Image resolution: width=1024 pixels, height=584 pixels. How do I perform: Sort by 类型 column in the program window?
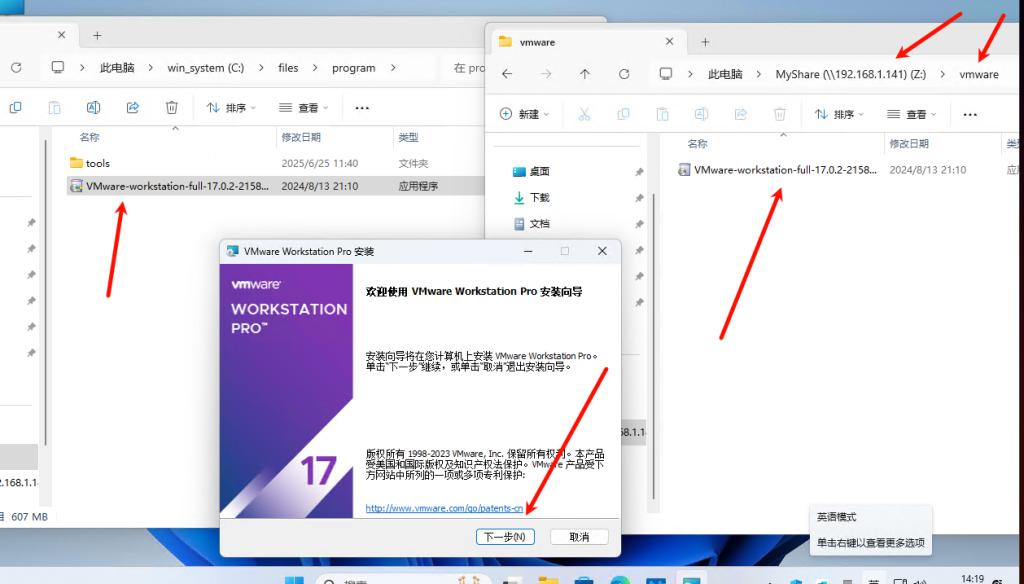coord(408,137)
